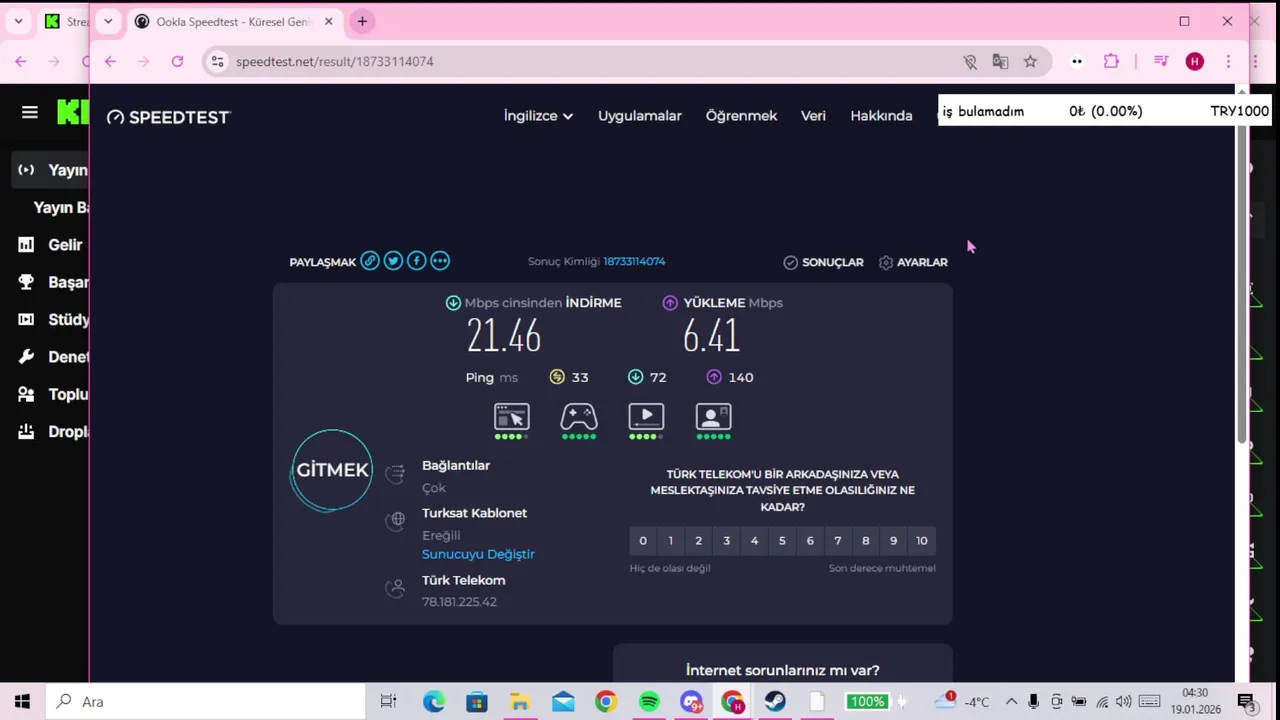This screenshot has height=720, width=1280.
Task: Expand the İngilizce language dropdown
Action: pyautogui.click(x=538, y=116)
